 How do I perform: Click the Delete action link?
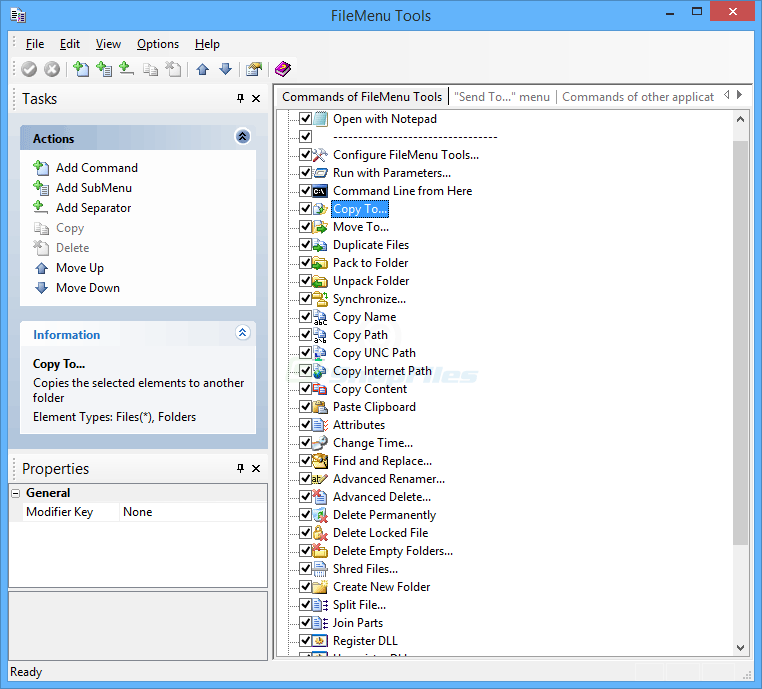[72, 248]
